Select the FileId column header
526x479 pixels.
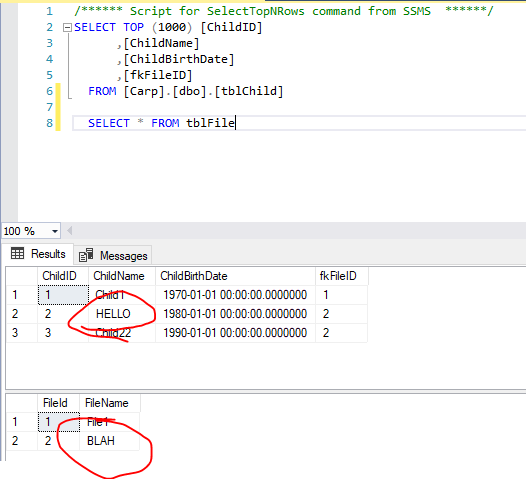click(x=59, y=403)
